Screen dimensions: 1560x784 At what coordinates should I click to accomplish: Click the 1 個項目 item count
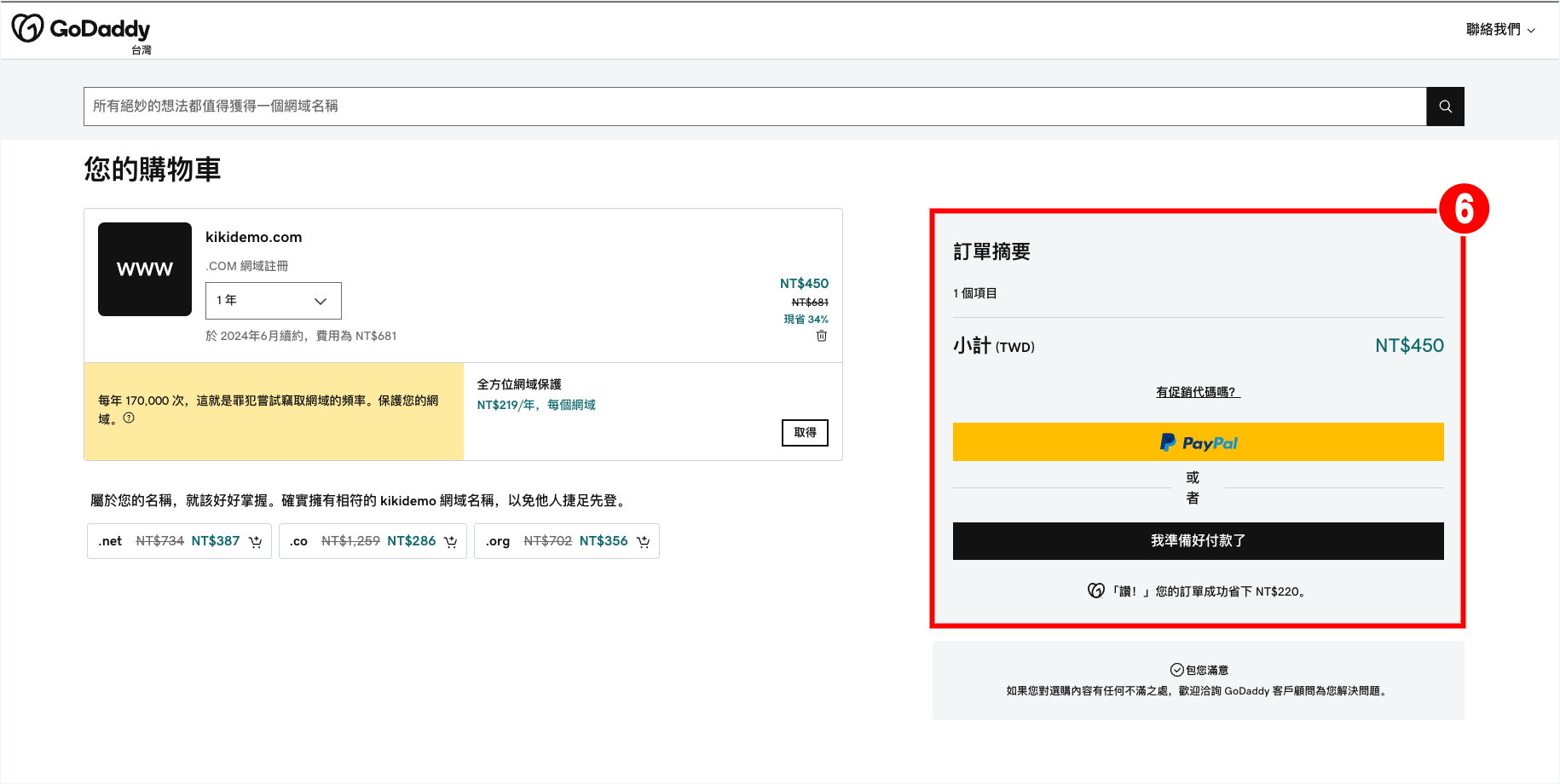click(x=975, y=293)
